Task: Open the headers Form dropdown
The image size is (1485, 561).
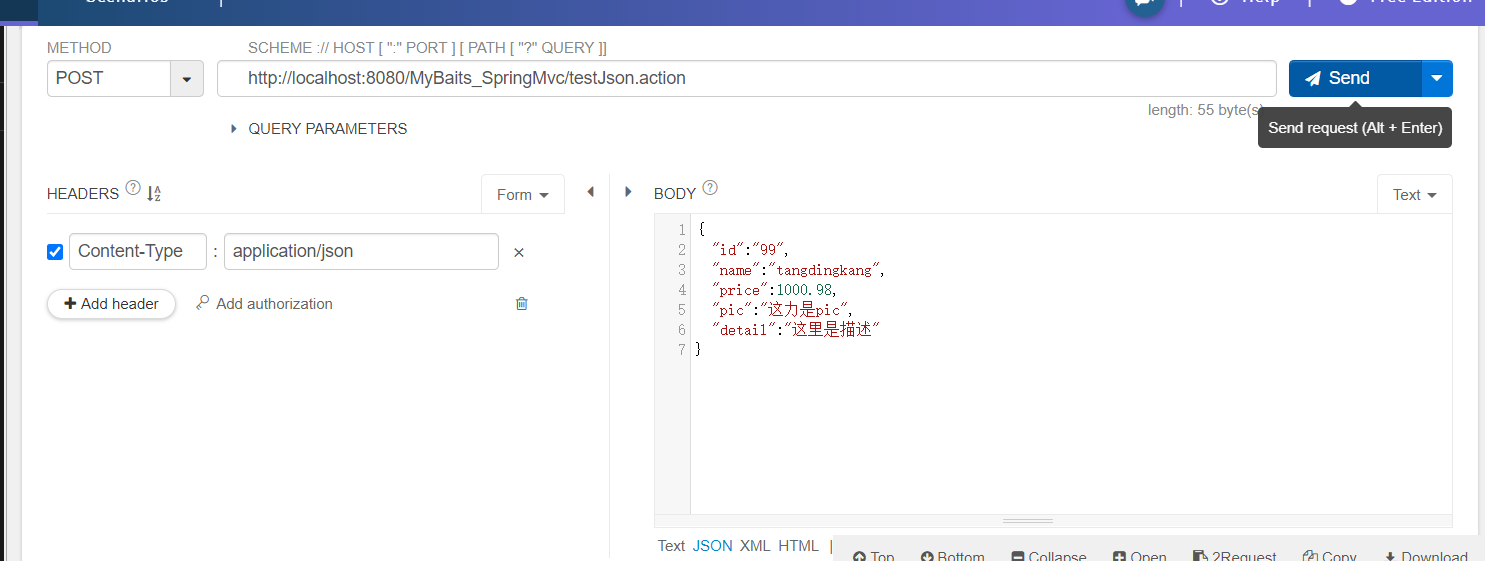Action: tap(523, 195)
